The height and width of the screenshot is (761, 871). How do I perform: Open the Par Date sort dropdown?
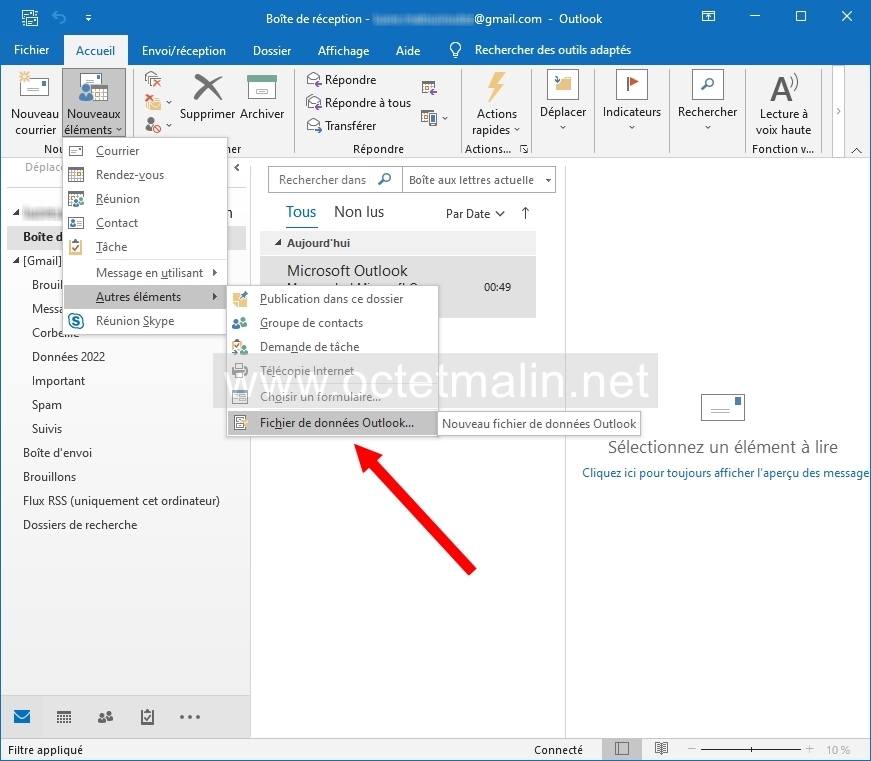(x=475, y=214)
